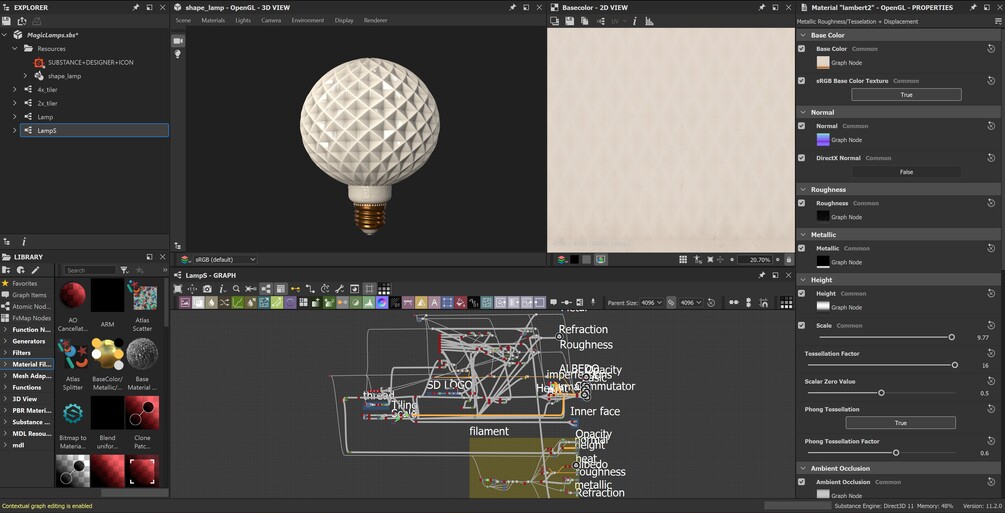Viewport: 1005px width, 513px height.
Task: Toggle the Scale checkbox
Action: point(801,326)
